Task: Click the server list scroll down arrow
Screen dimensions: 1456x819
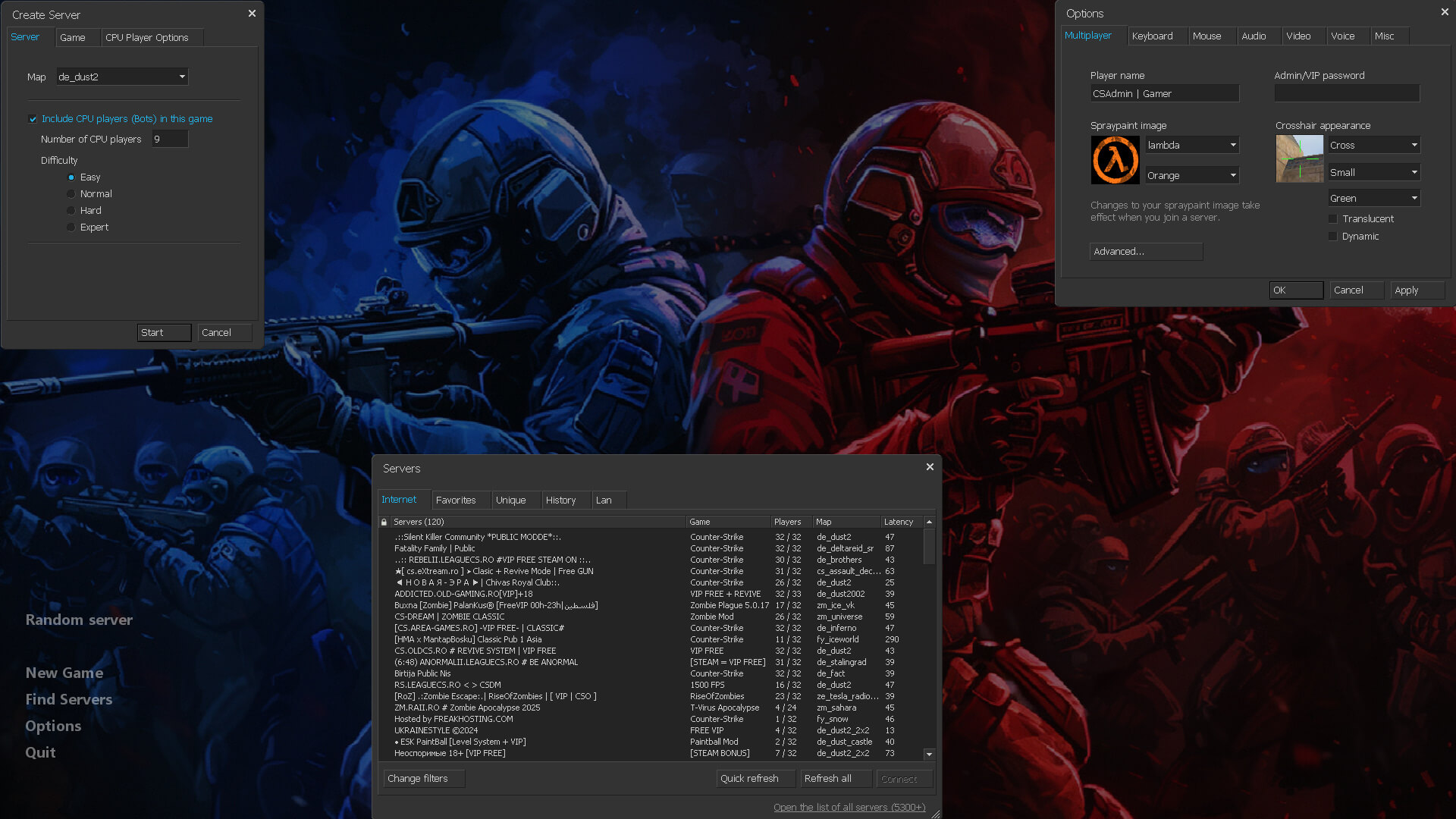Action: pos(929,755)
